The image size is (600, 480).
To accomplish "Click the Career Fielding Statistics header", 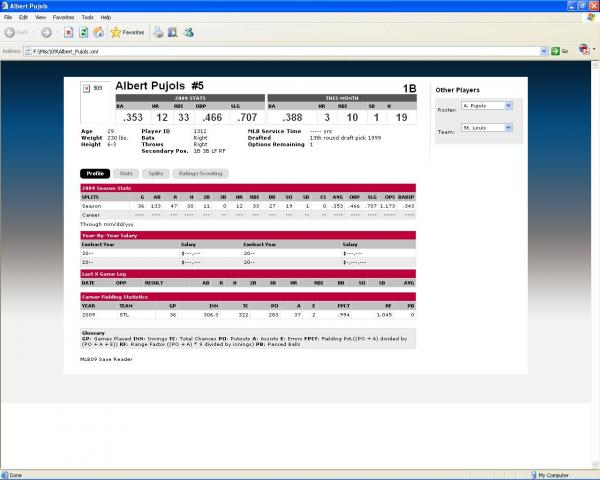I will tap(248, 297).
